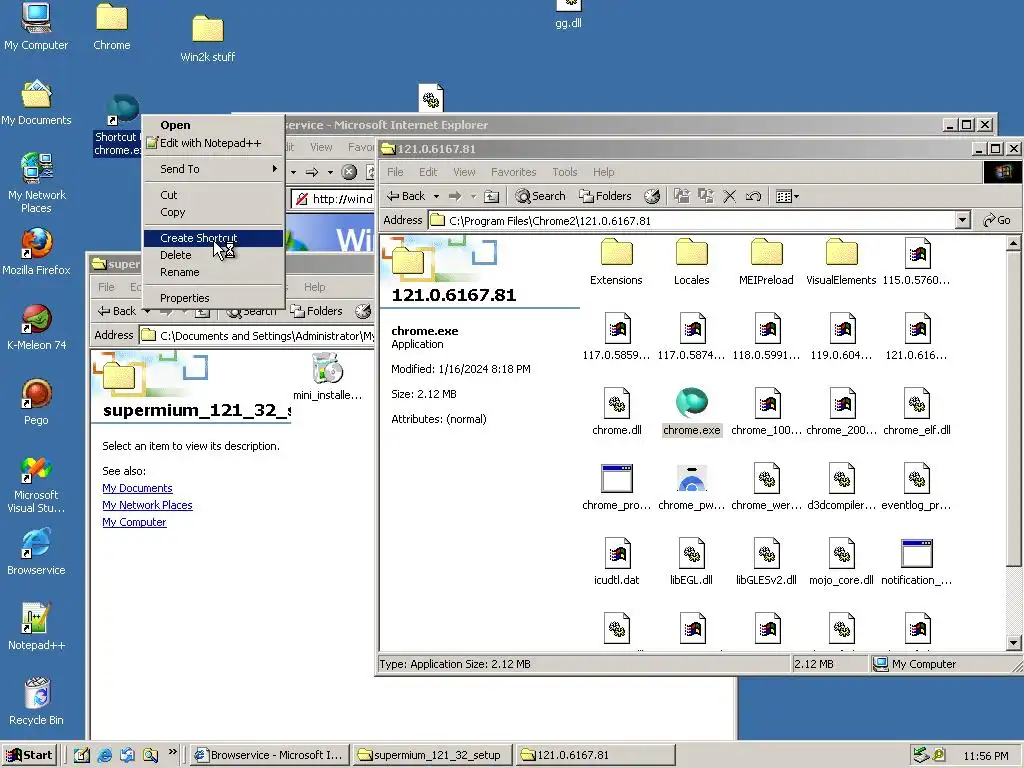The height and width of the screenshot is (768, 1024).
Task: Open the Recycle Bin
Action: coord(36,702)
